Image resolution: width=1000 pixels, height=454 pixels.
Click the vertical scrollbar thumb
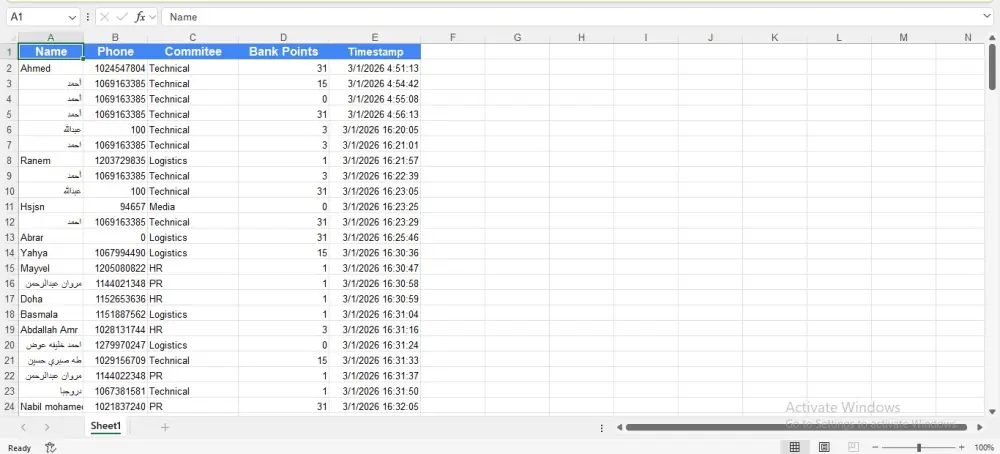(x=992, y=67)
